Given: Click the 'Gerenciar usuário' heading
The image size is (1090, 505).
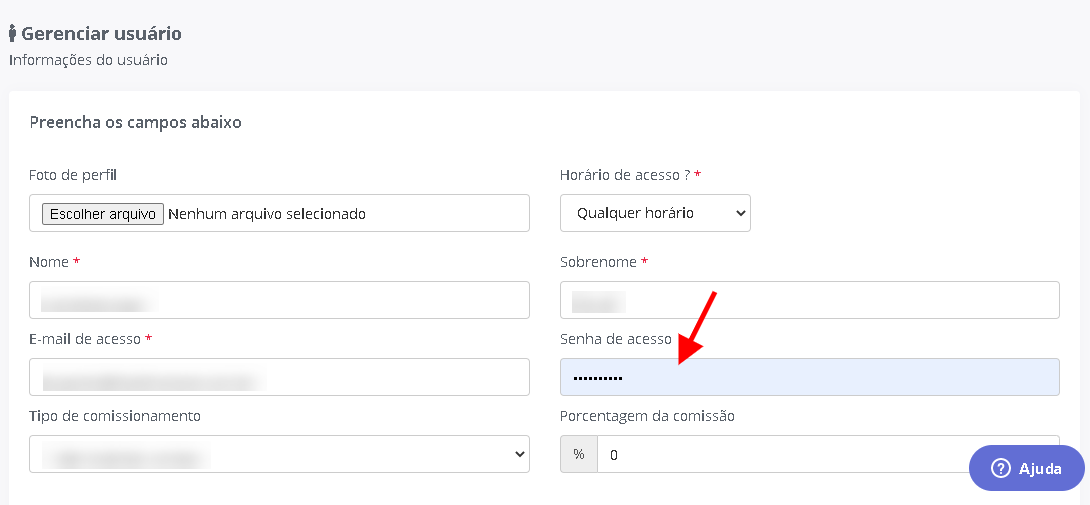Looking at the screenshot, I should point(101,33).
